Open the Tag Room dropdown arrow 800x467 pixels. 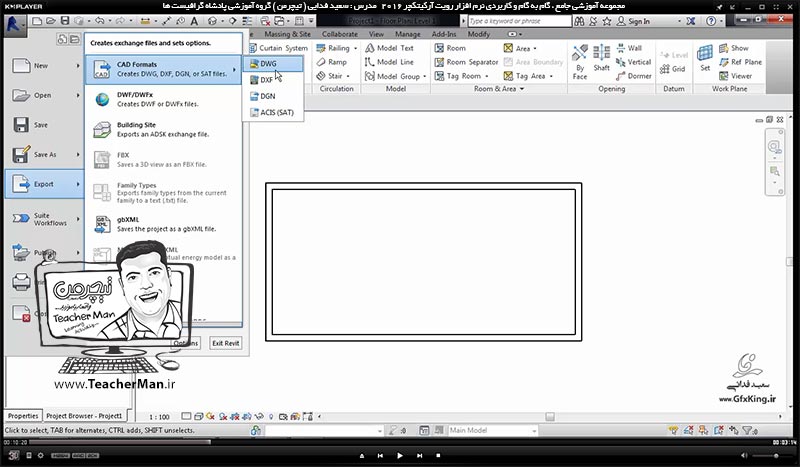[x=487, y=77]
